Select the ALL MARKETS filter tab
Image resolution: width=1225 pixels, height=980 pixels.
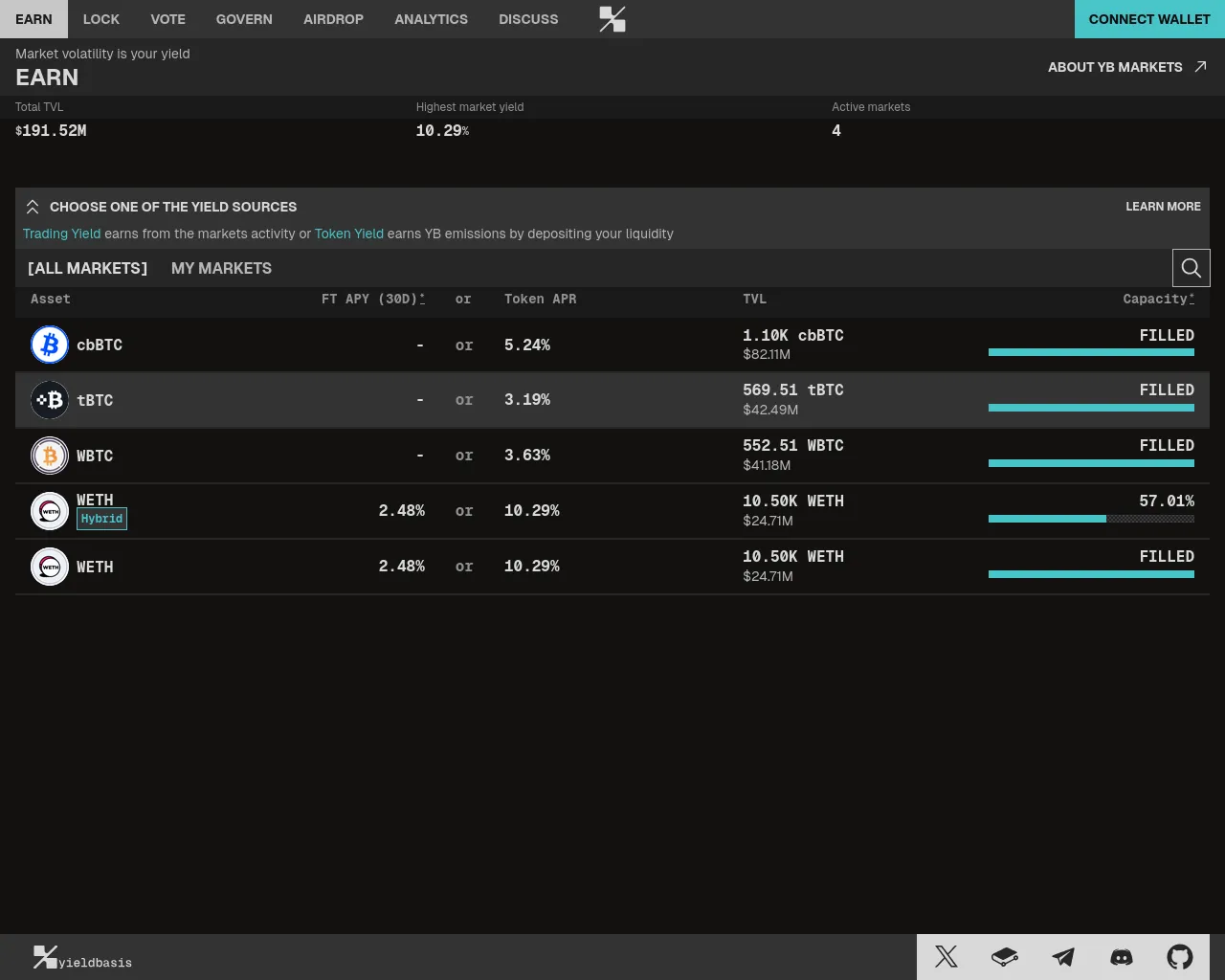(x=88, y=268)
